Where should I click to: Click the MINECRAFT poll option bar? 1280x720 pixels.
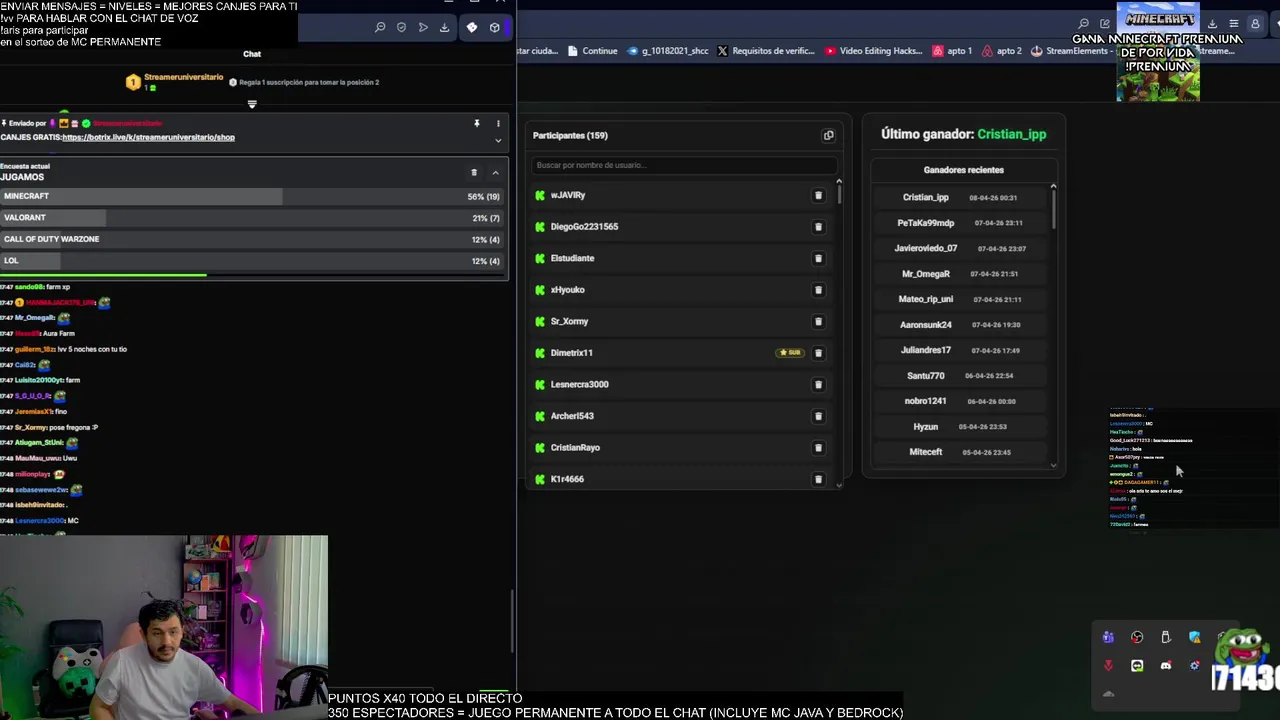coord(254,197)
